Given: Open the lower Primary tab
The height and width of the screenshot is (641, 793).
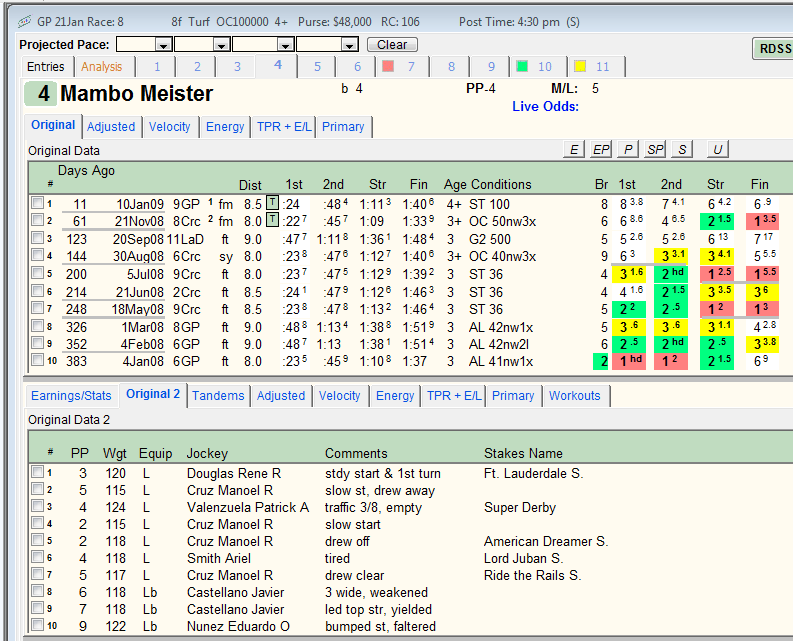Looking at the screenshot, I should [x=513, y=396].
